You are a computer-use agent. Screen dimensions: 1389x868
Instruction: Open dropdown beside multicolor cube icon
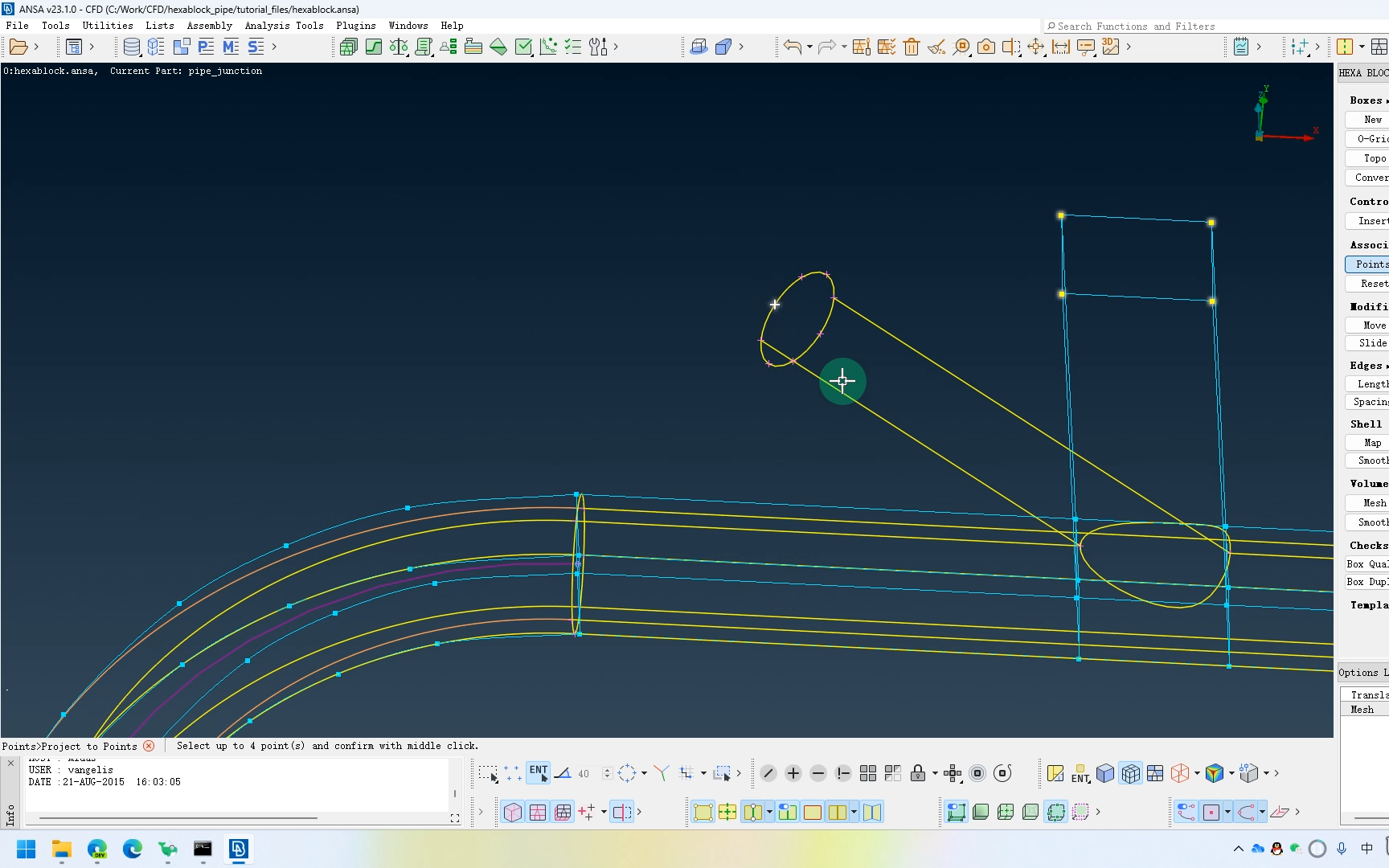tap(1231, 773)
